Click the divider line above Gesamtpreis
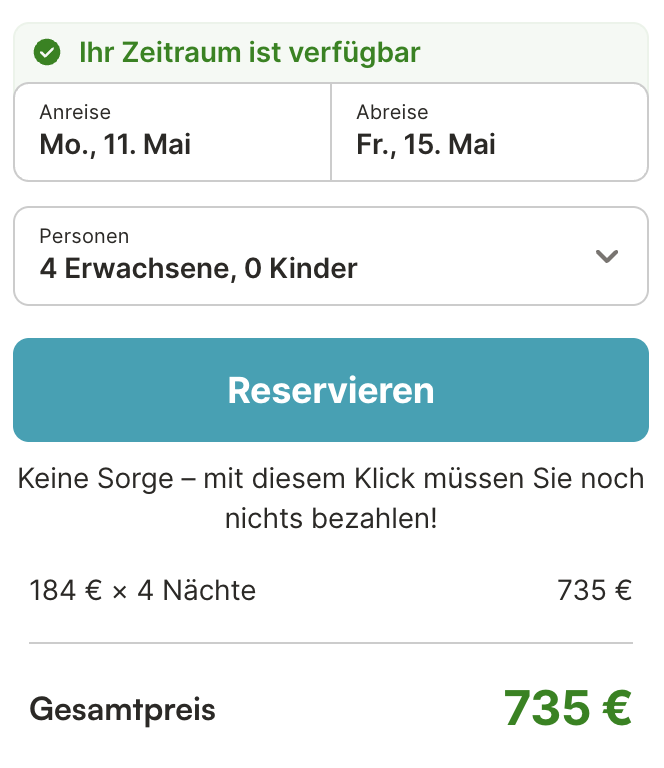 click(x=331, y=643)
